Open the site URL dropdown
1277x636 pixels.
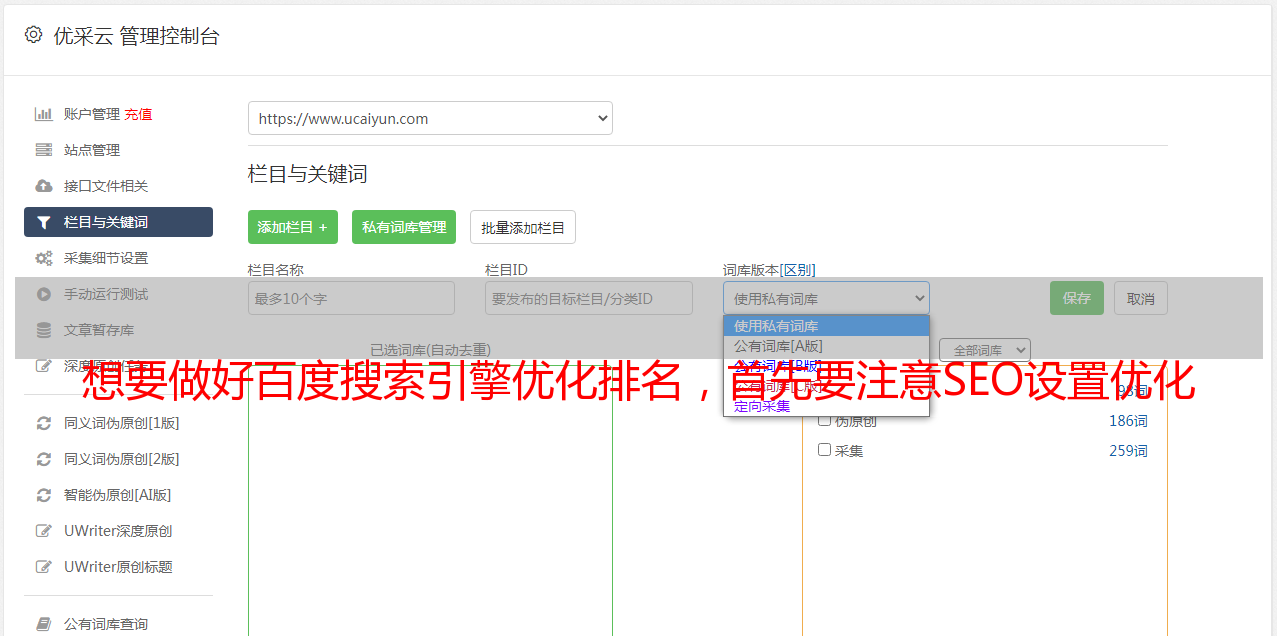point(430,118)
